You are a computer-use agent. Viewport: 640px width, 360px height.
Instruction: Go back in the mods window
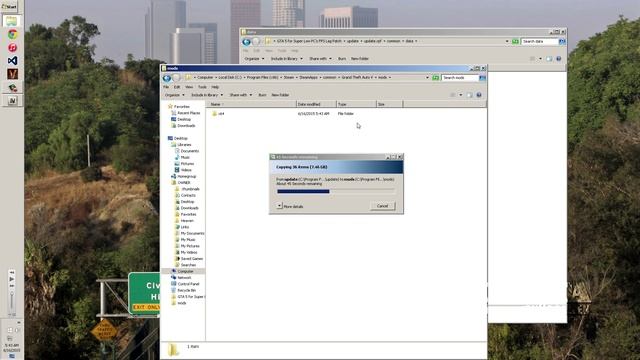coord(167,78)
